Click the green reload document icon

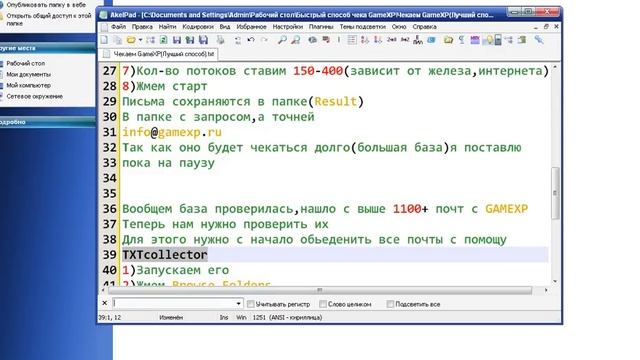(163, 40)
